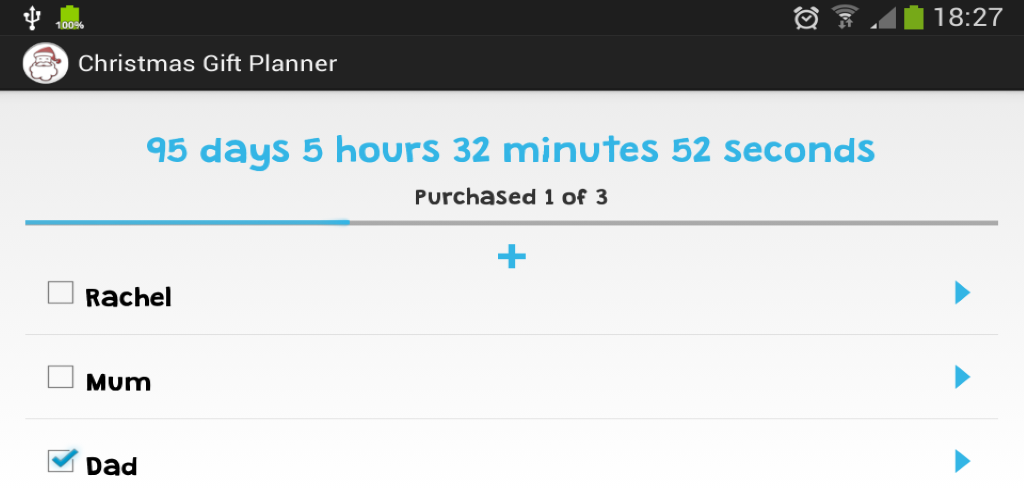Tap the Christmas Gift Planner title
Image resolution: width=1024 pixels, height=500 pixels.
coord(207,64)
